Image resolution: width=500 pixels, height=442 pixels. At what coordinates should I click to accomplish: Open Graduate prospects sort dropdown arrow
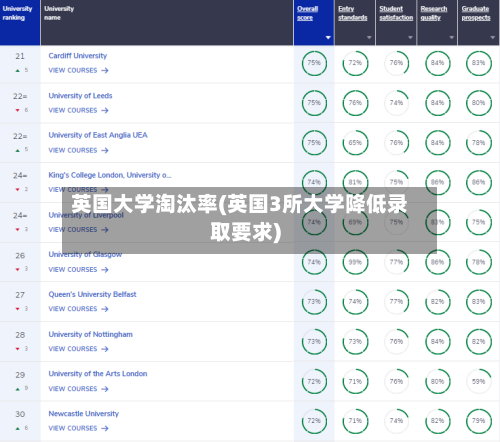[493, 38]
